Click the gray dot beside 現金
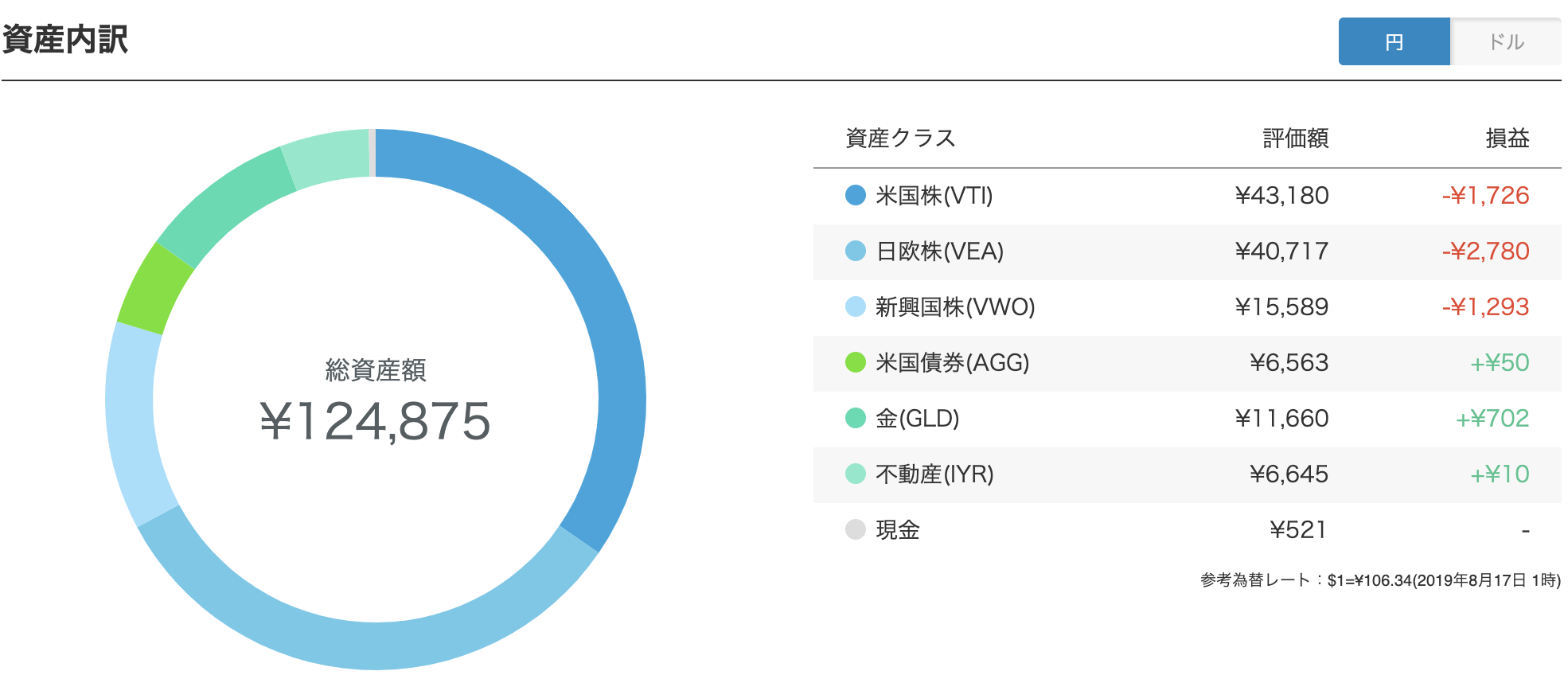Viewport: 1568px width, 675px height. pyautogui.click(x=856, y=529)
